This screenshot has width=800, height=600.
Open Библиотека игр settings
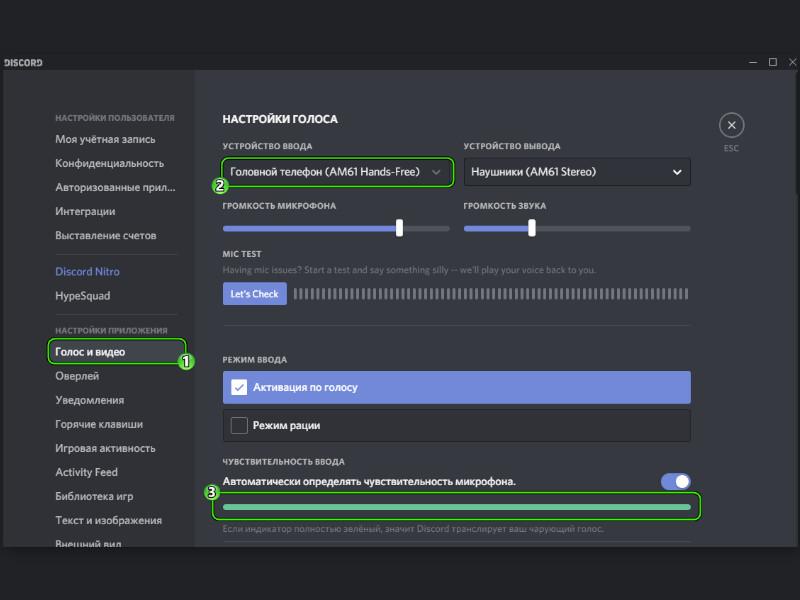point(94,496)
